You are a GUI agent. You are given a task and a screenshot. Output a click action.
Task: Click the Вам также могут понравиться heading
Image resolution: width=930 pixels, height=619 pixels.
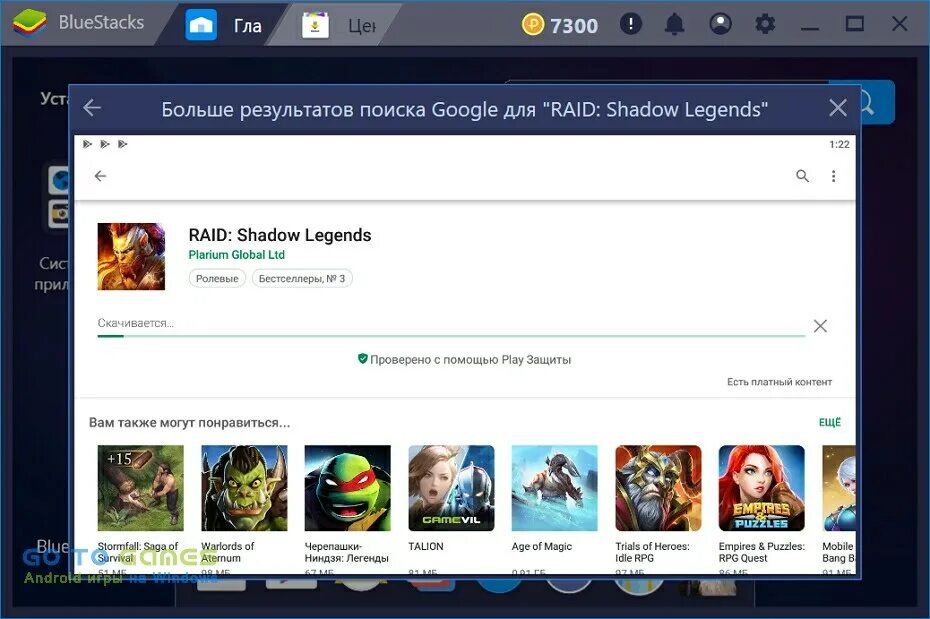click(x=189, y=423)
